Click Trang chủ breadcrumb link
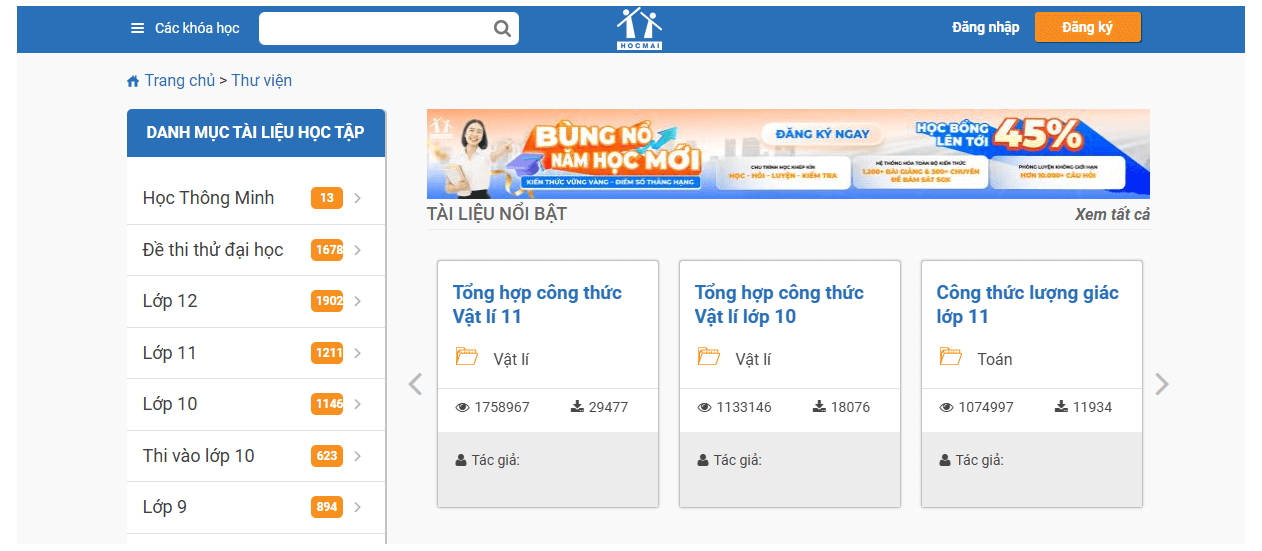 point(179,81)
